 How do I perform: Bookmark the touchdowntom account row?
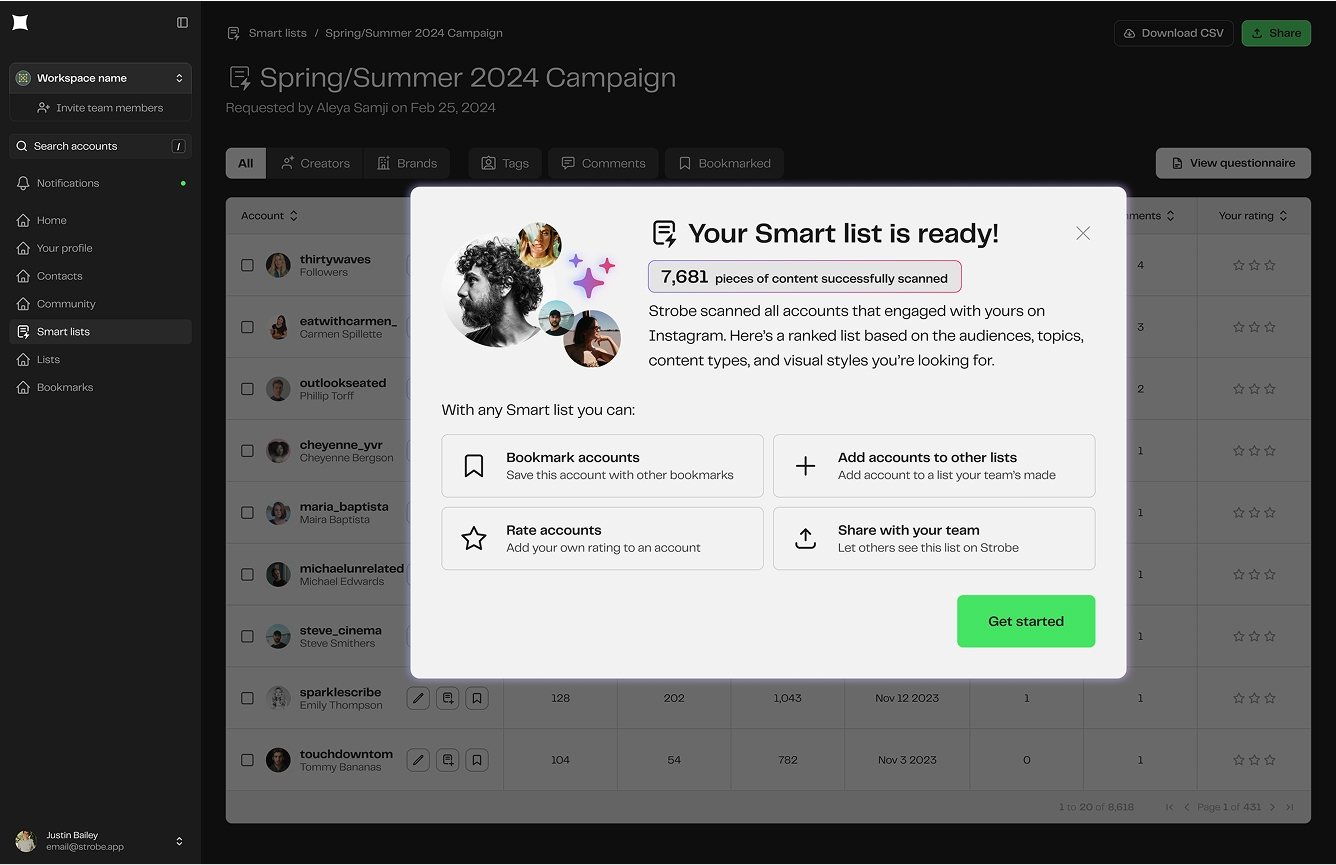[477, 760]
